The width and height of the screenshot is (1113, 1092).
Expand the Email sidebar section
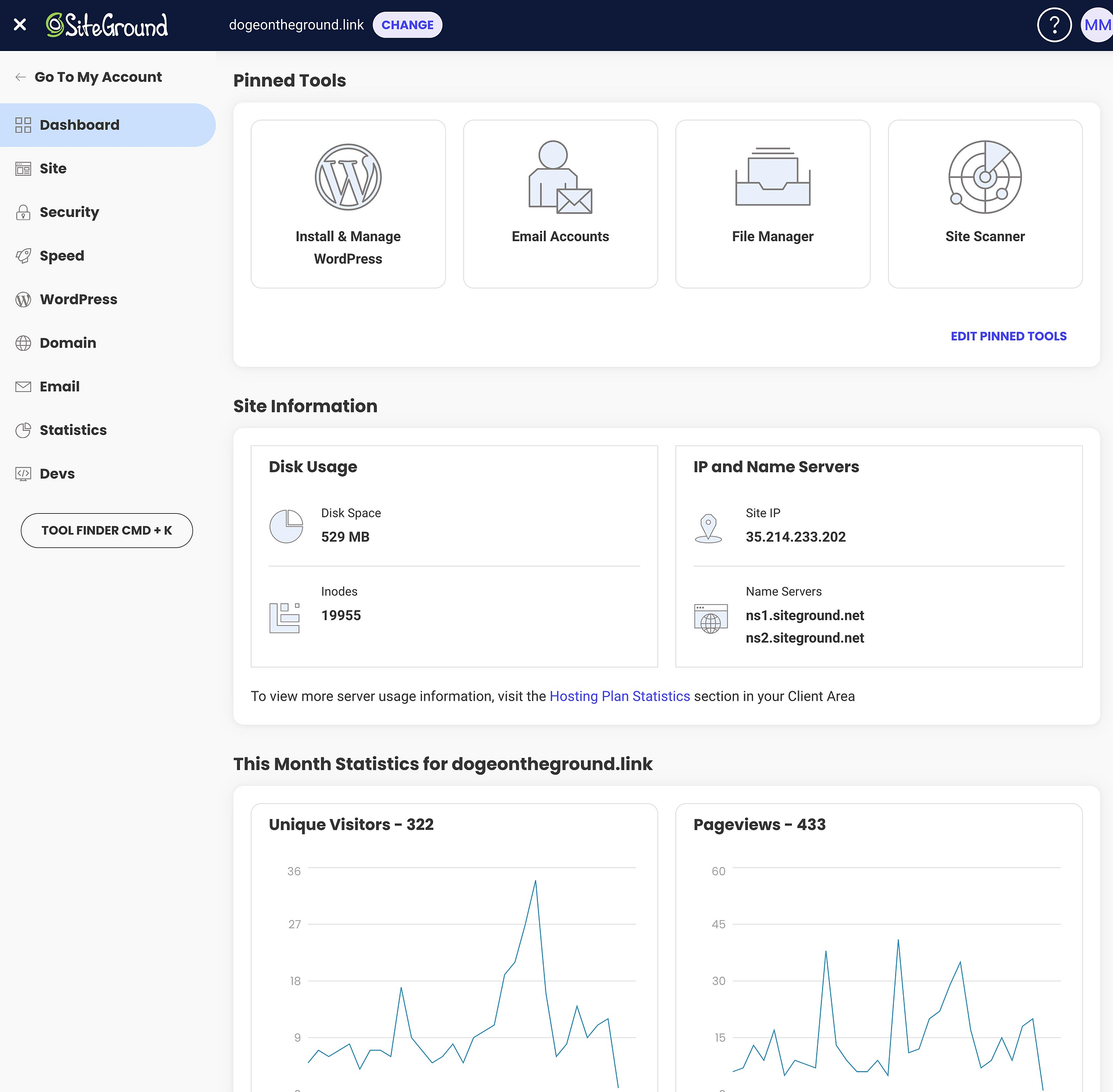coord(58,386)
